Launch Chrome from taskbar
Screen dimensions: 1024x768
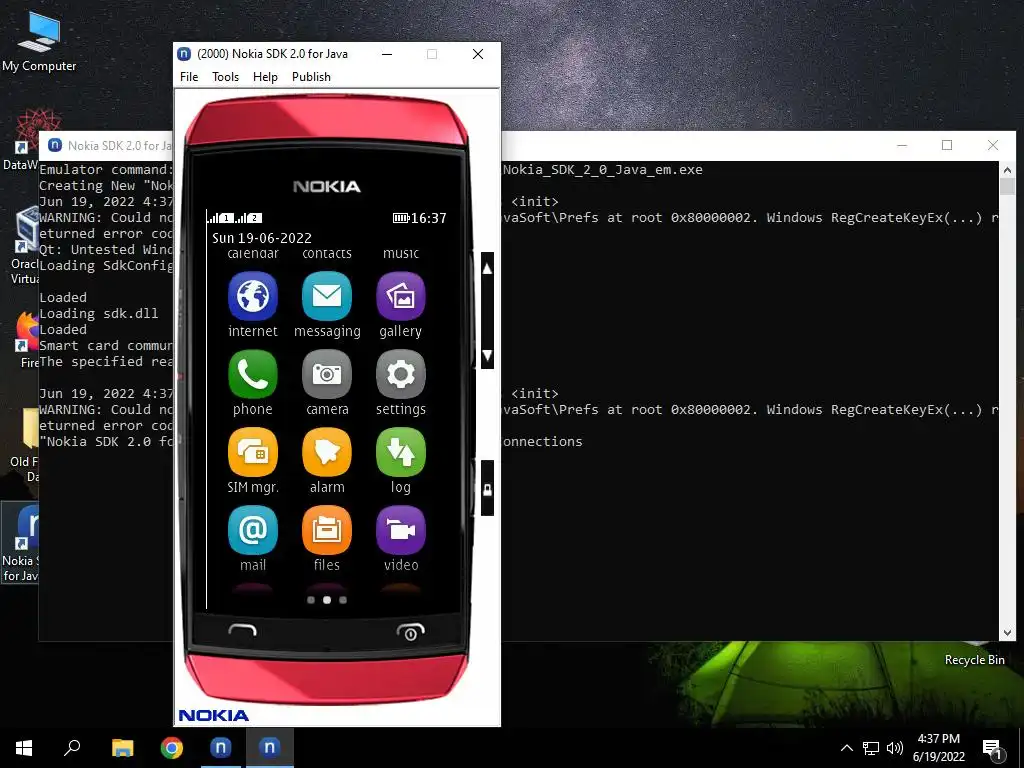tap(172, 748)
